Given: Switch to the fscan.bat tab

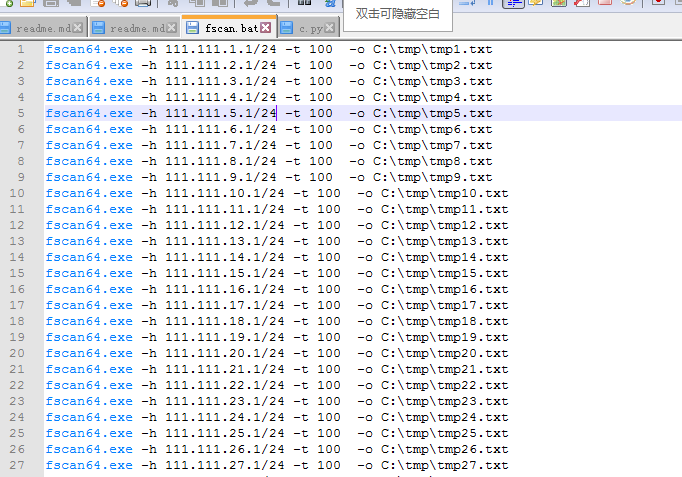Looking at the screenshot, I should click(x=229, y=28).
